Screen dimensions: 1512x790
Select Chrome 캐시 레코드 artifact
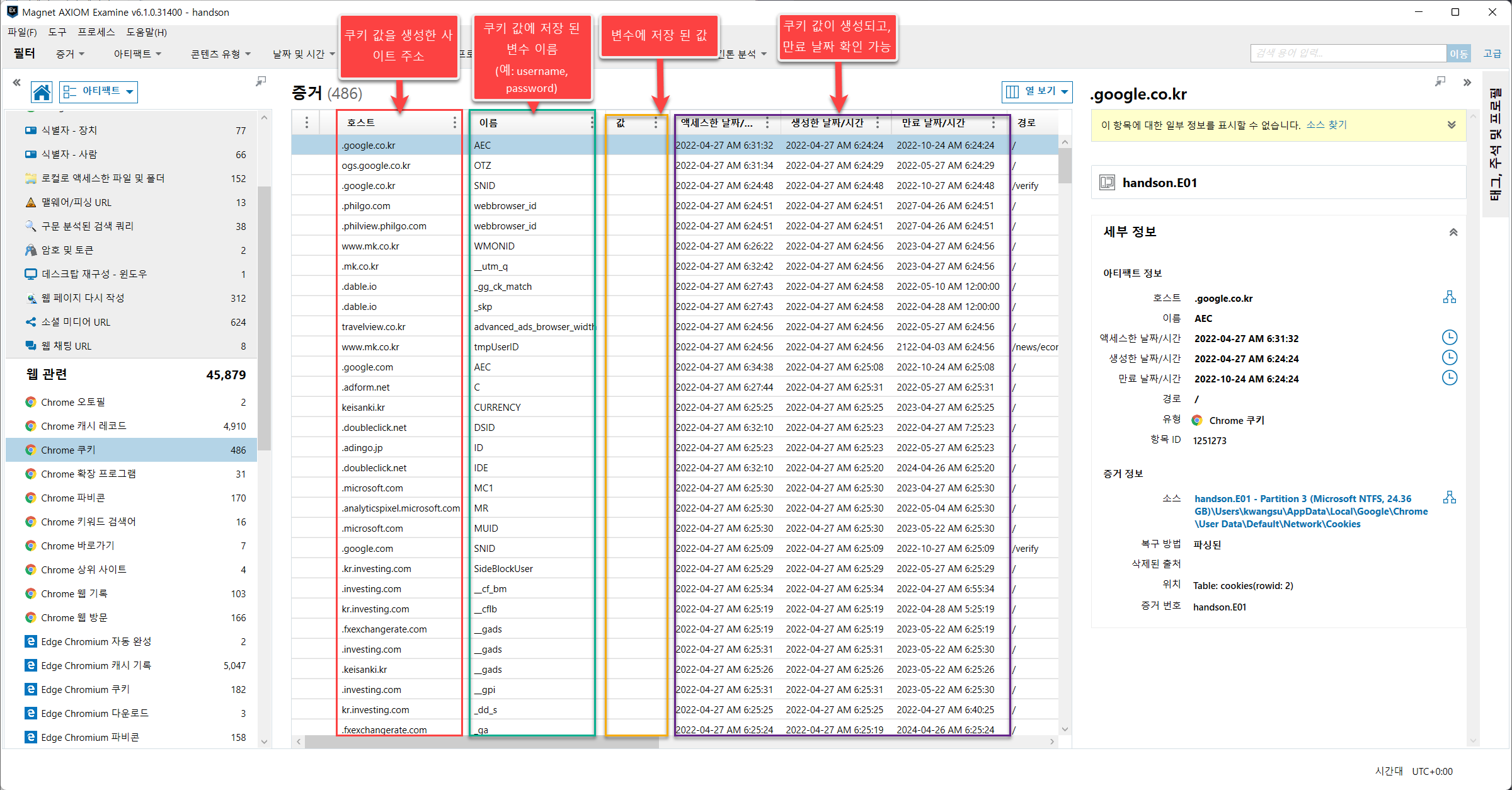132,426
